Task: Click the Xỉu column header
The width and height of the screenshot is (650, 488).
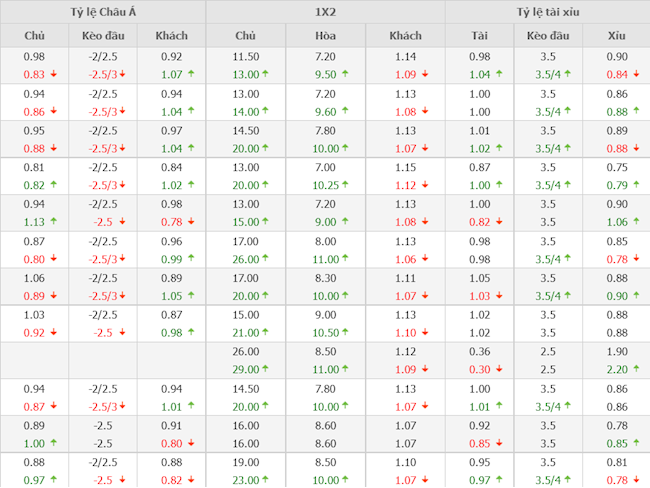Action: pyautogui.click(x=617, y=36)
